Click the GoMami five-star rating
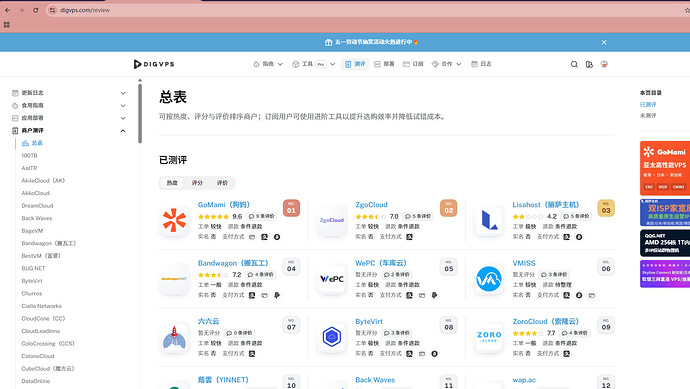Viewport: 690px width, 389px height. click(x=213, y=217)
